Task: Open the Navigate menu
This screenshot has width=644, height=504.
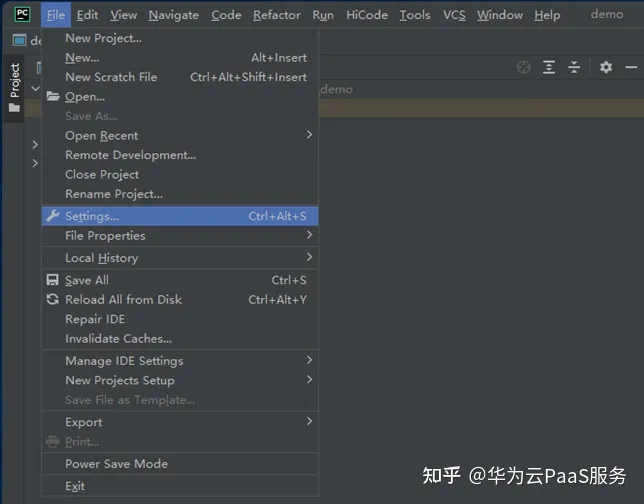Action: pyautogui.click(x=173, y=15)
